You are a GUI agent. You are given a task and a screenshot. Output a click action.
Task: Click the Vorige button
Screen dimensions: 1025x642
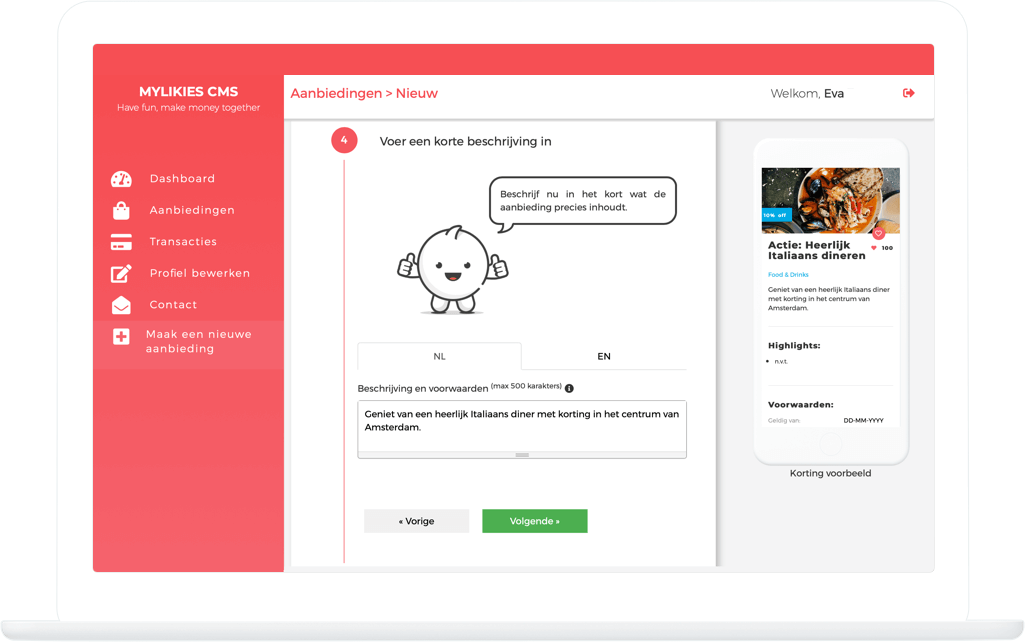416,521
